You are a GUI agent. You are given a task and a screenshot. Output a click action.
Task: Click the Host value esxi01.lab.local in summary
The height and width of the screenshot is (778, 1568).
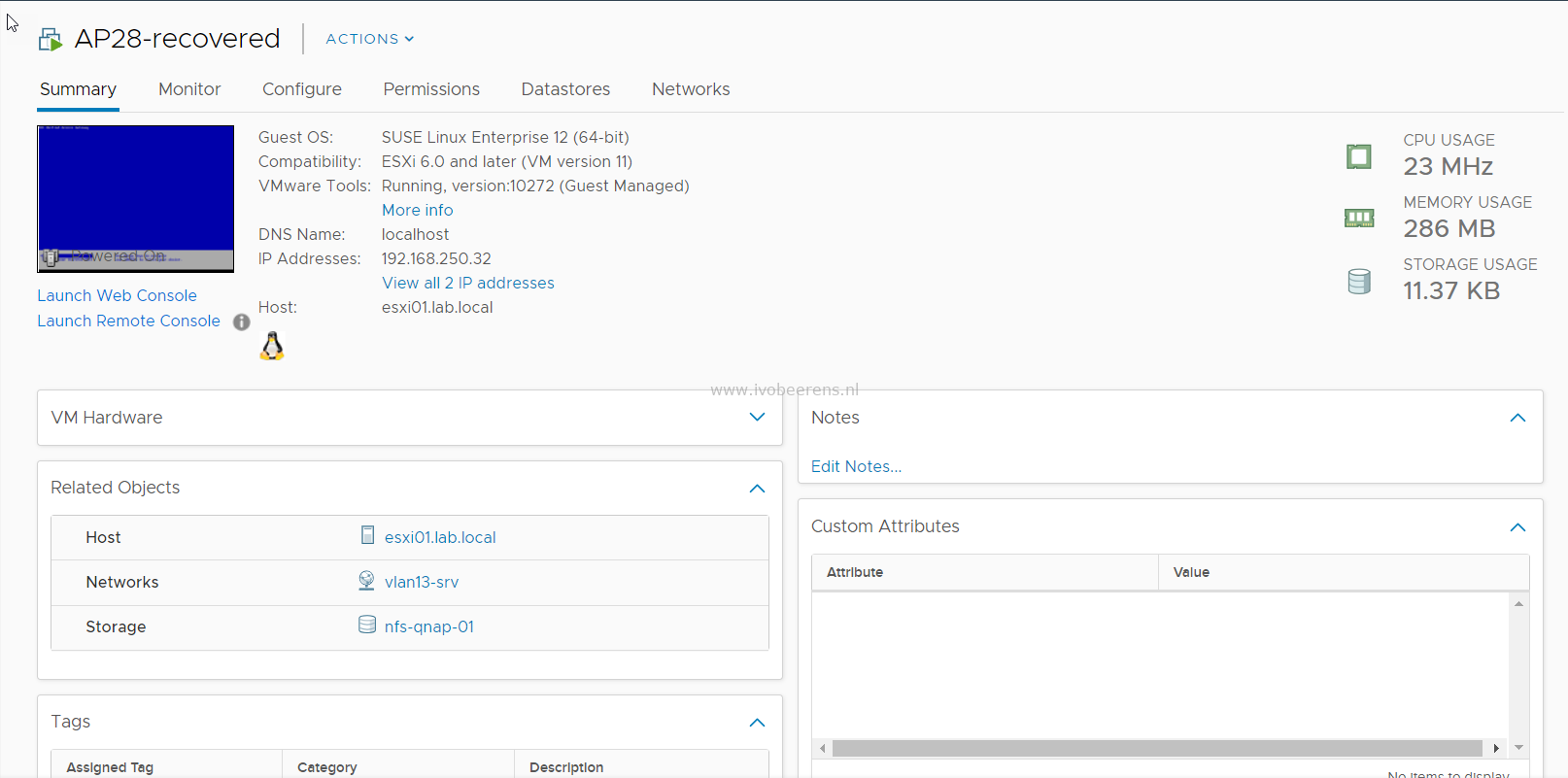click(x=437, y=307)
